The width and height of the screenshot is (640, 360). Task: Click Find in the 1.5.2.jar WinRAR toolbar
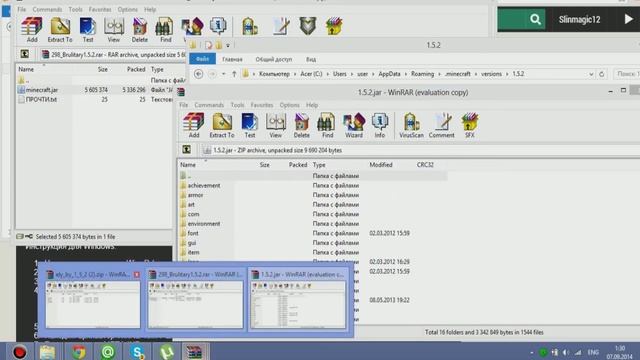click(x=327, y=125)
